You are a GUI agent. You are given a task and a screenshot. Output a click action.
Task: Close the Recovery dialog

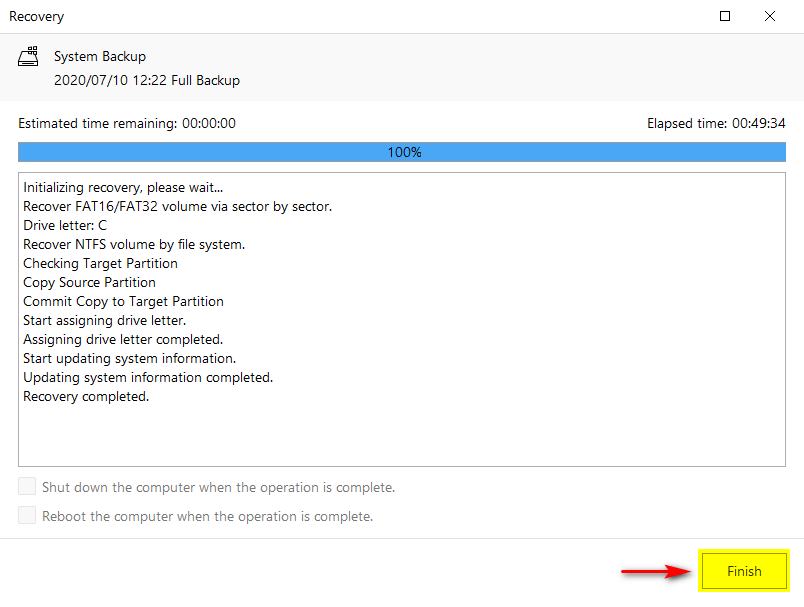pyautogui.click(x=770, y=16)
